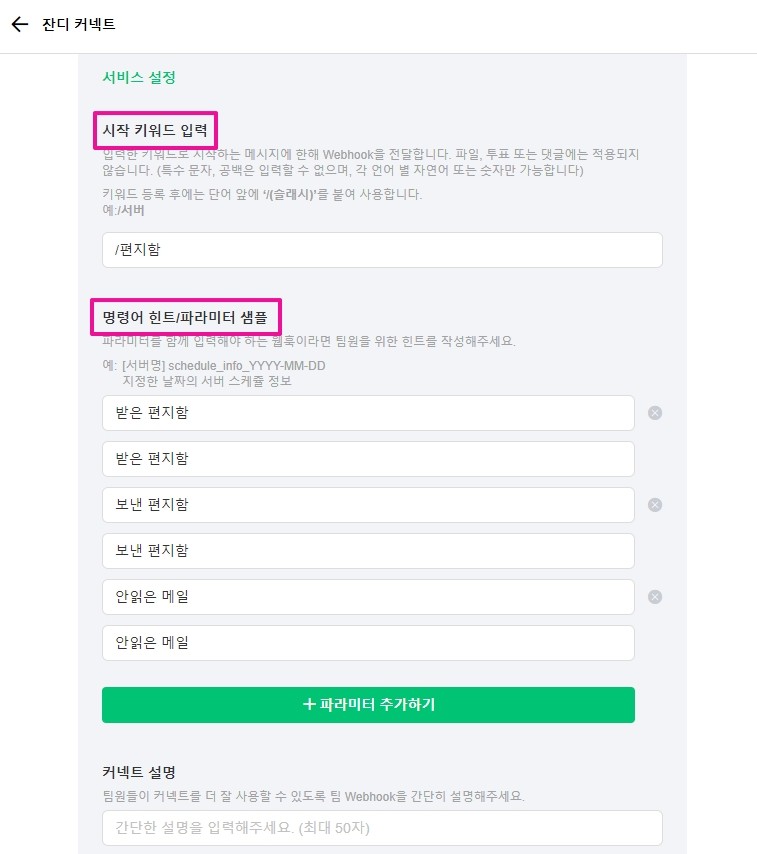757x854 pixels.
Task: Click the 안읽은 메일 field that has a remove icon
Action: point(368,597)
